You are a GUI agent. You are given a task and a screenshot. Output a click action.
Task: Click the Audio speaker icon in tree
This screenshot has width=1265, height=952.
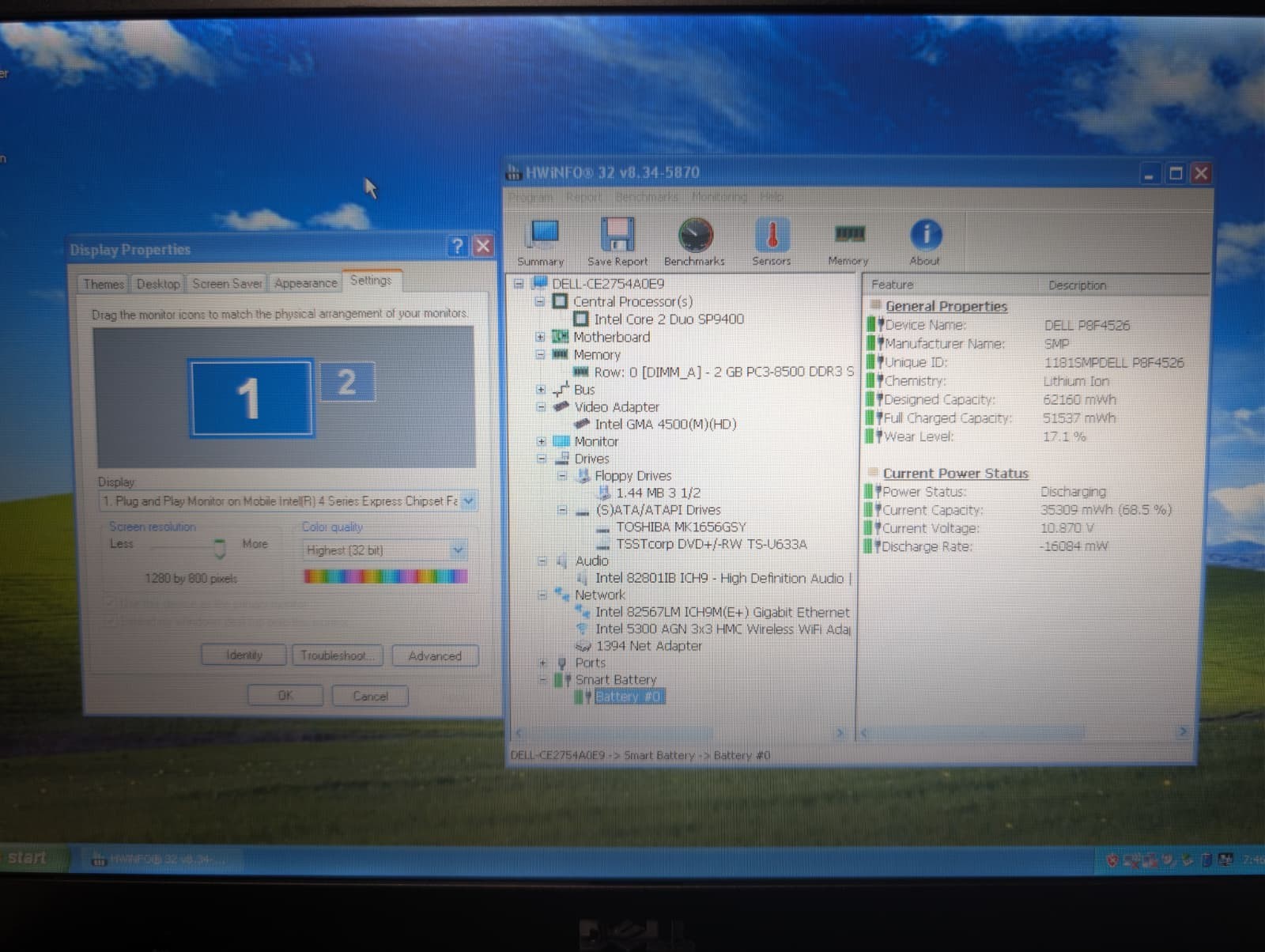click(x=562, y=561)
